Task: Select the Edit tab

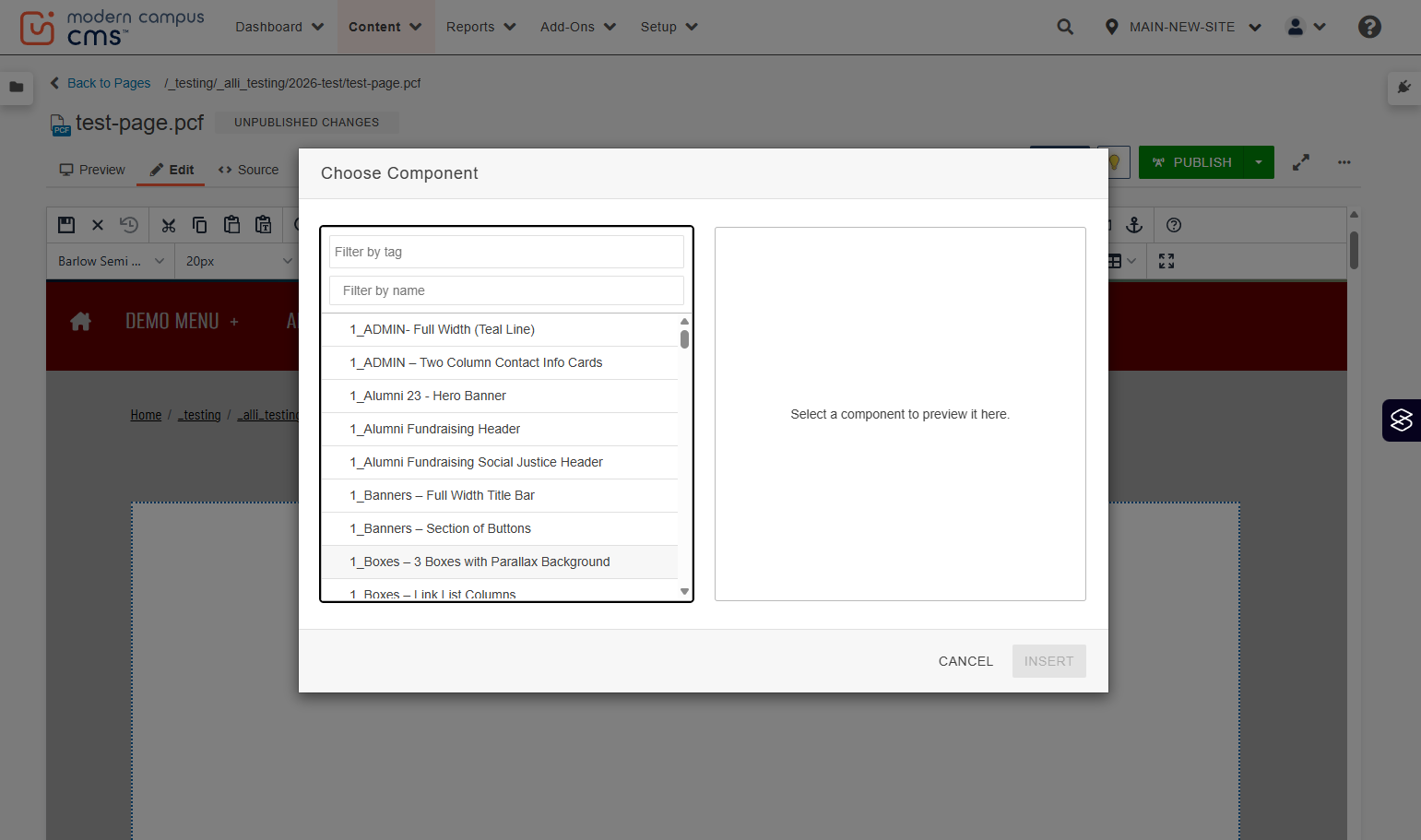Action: [172, 170]
